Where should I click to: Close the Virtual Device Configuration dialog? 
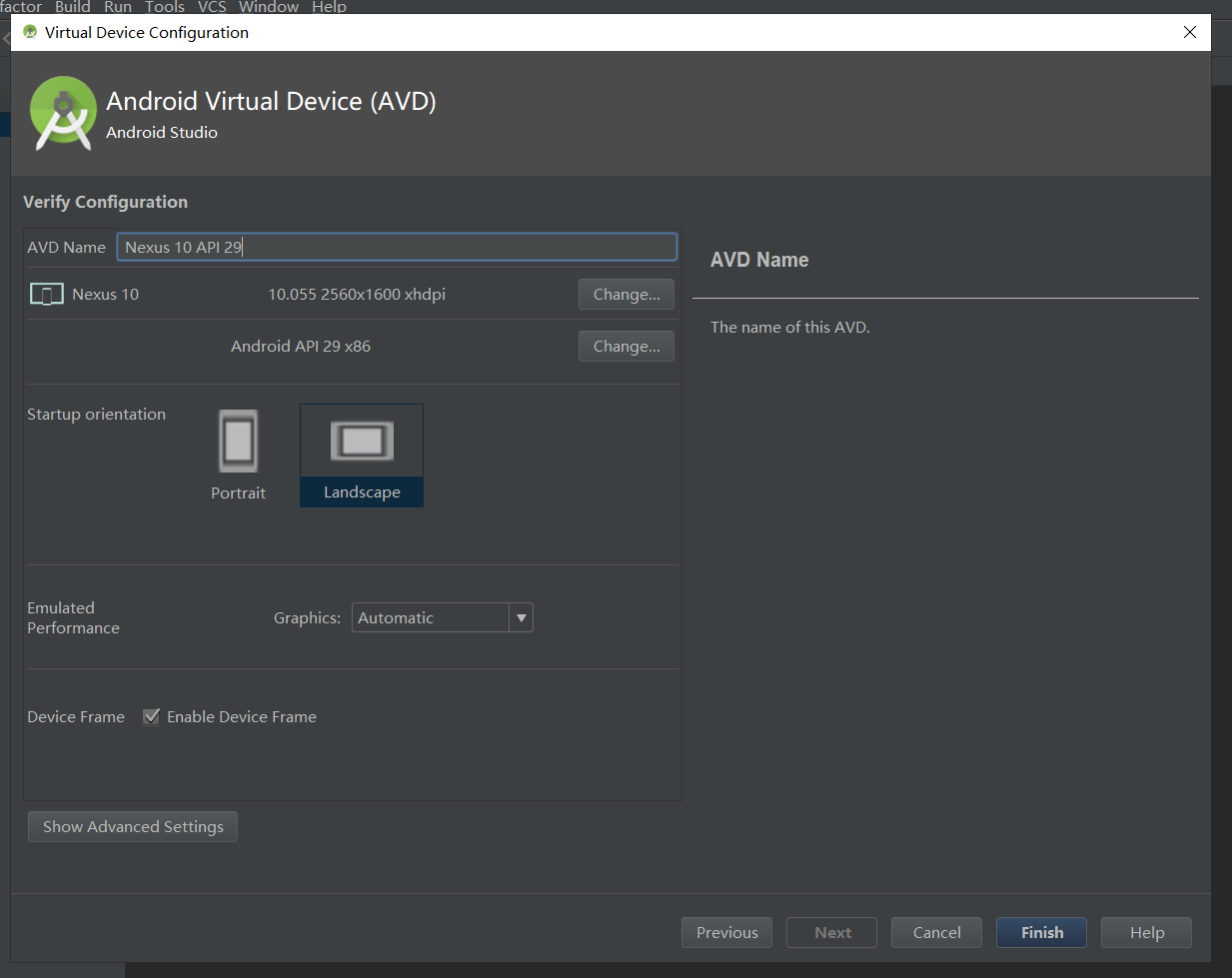coord(1190,32)
